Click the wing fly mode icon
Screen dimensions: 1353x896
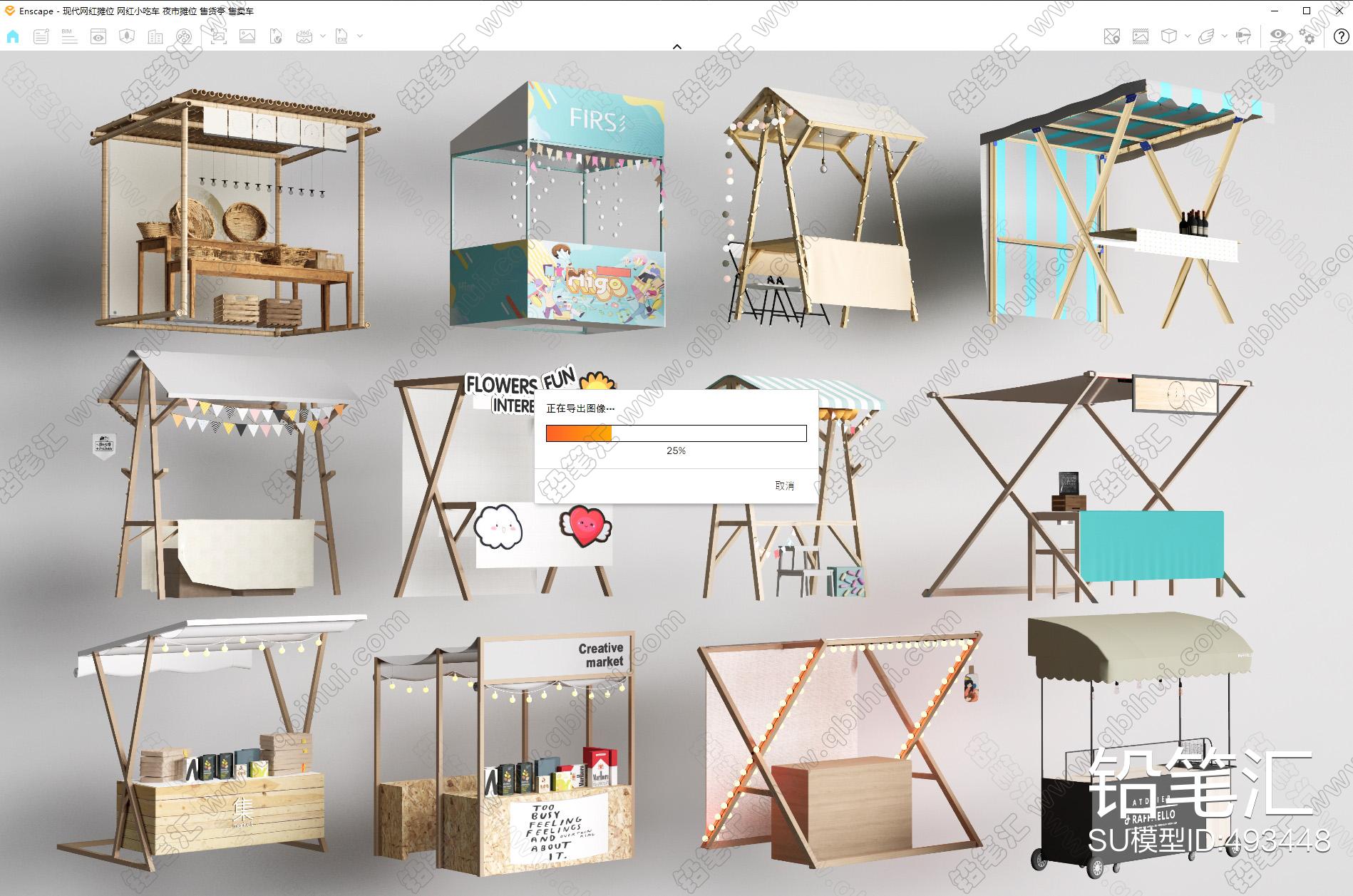(x=1206, y=36)
